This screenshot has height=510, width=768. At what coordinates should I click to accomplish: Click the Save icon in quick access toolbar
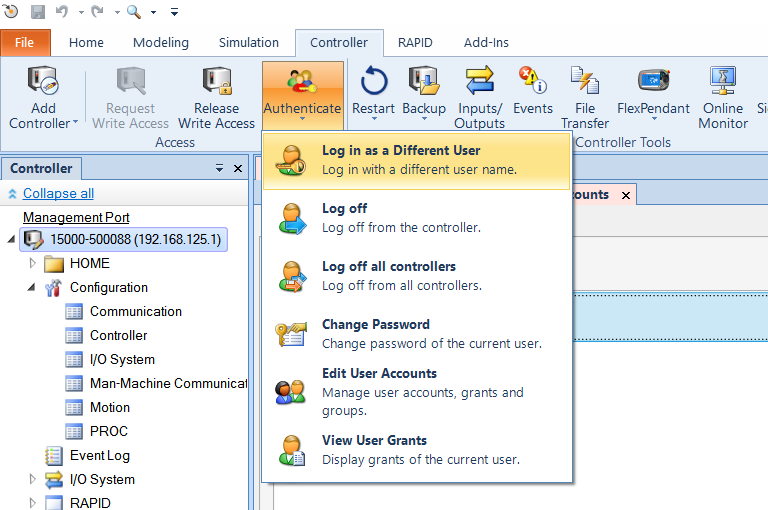coord(38,12)
